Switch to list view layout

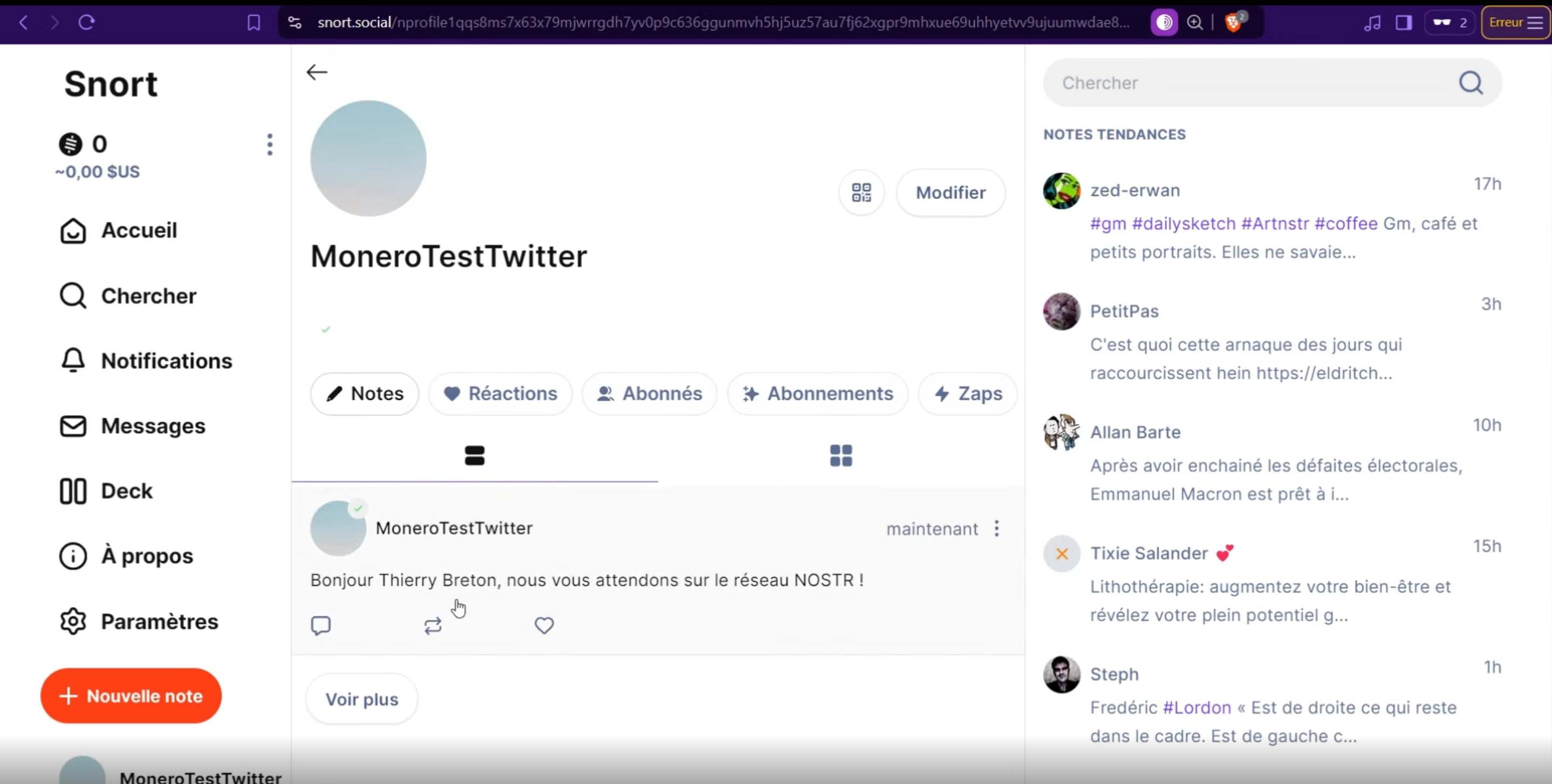[475, 456]
